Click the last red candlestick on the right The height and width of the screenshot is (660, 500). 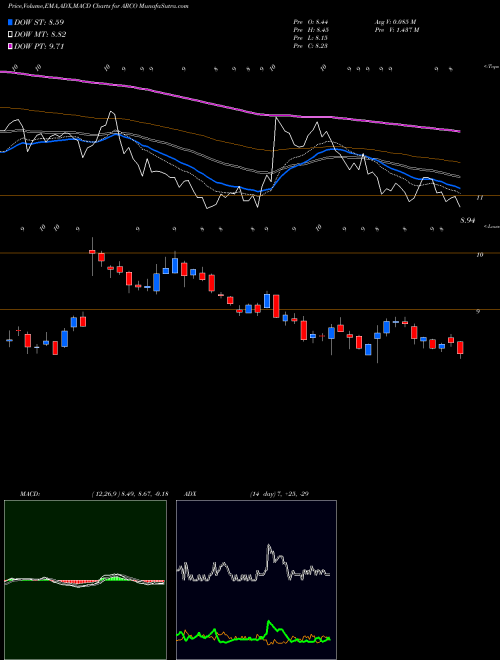click(x=460, y=348)
